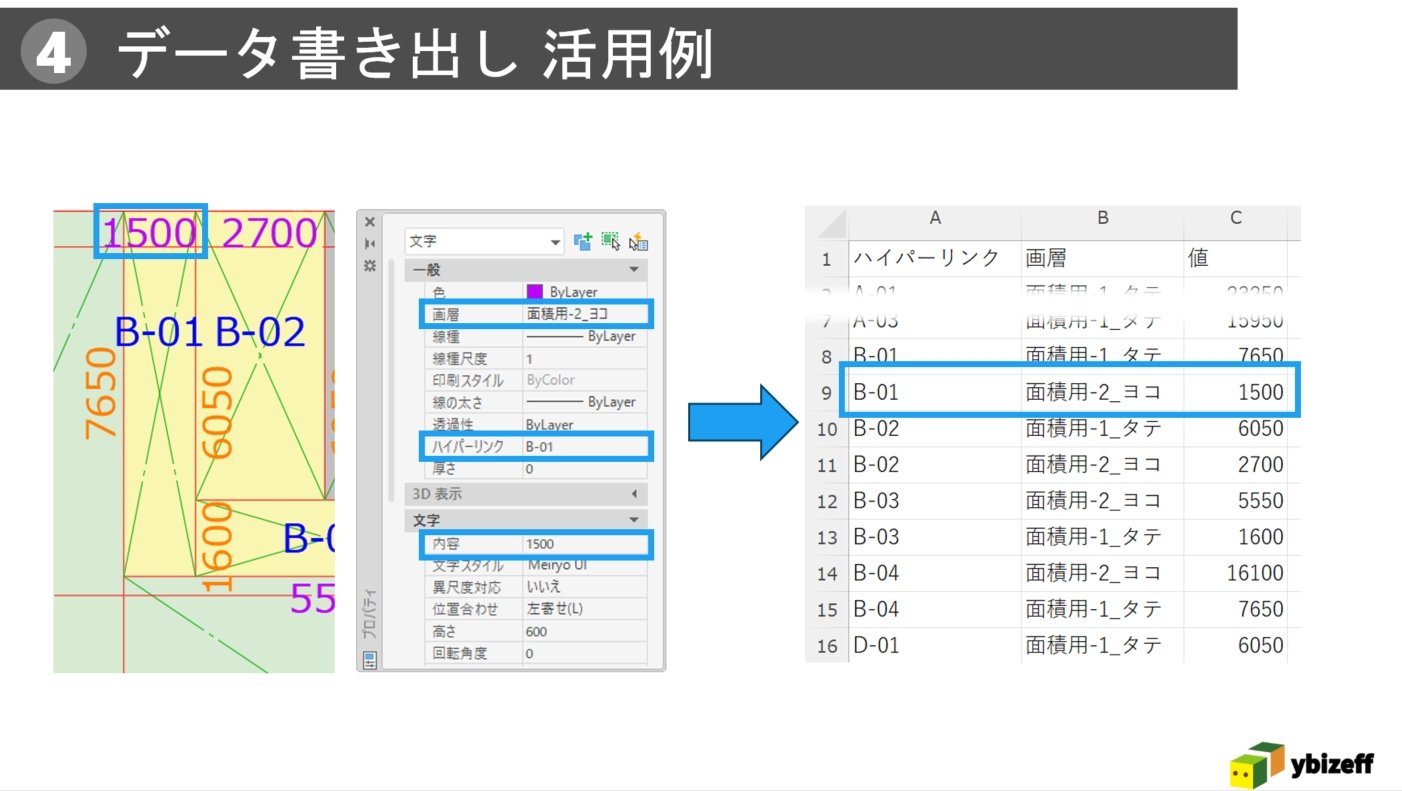Click the select-all corner of spreadsheet
This screenshot has height=791, width=1402.
pyautogui.click(x=827, y=221)
